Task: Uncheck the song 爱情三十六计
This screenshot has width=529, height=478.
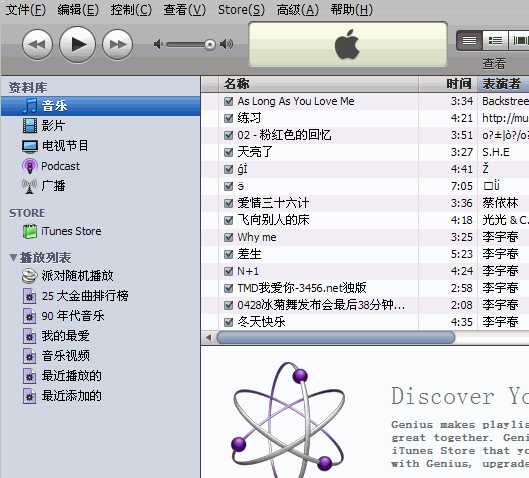Action: [x=229, y=203]
